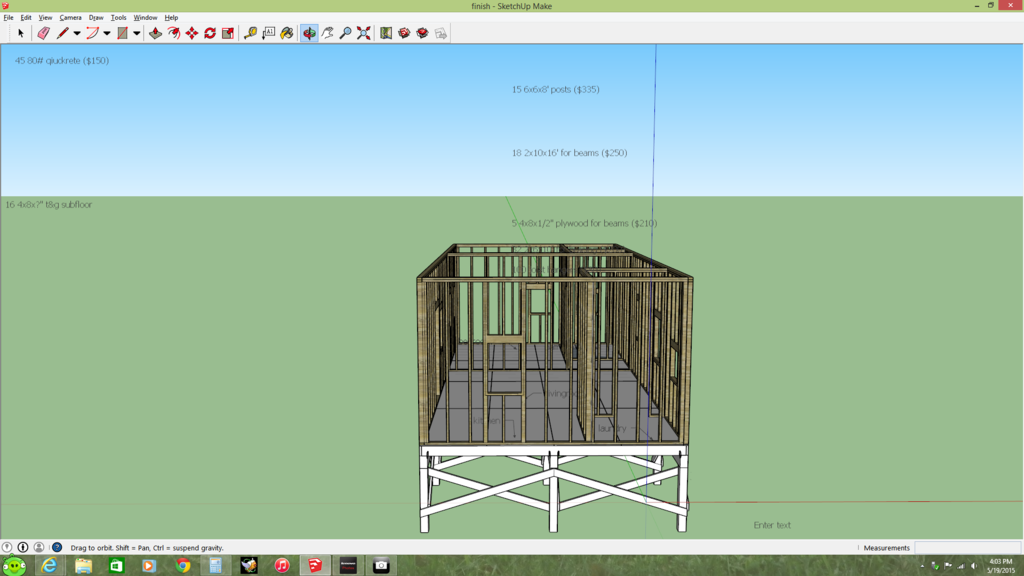Open the Instructor help question icon
1024x576 pixels.
pos(57,547)
